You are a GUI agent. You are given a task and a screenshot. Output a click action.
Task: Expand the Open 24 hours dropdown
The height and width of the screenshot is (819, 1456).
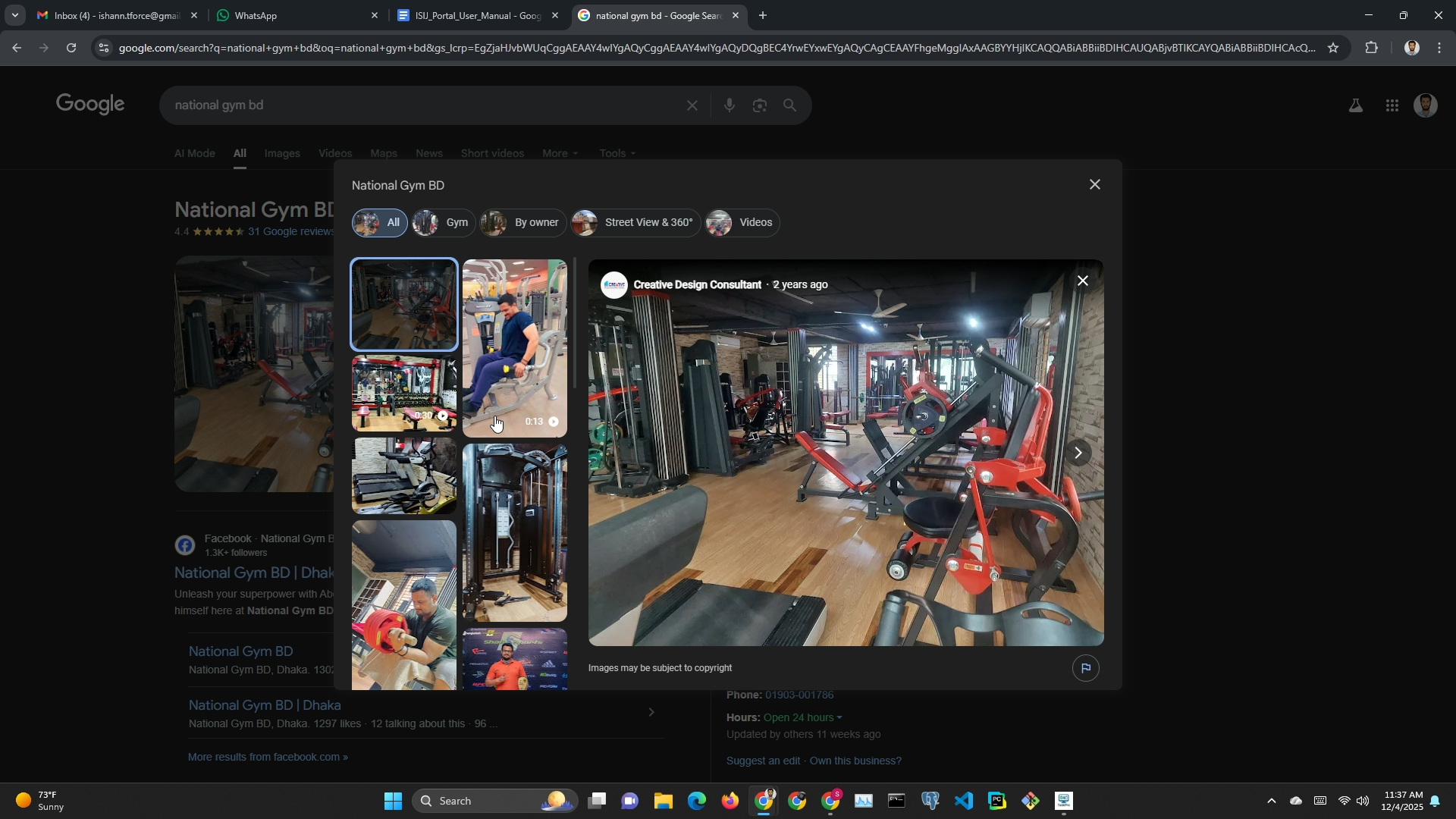pyautogui.click(x=802, y=717)
